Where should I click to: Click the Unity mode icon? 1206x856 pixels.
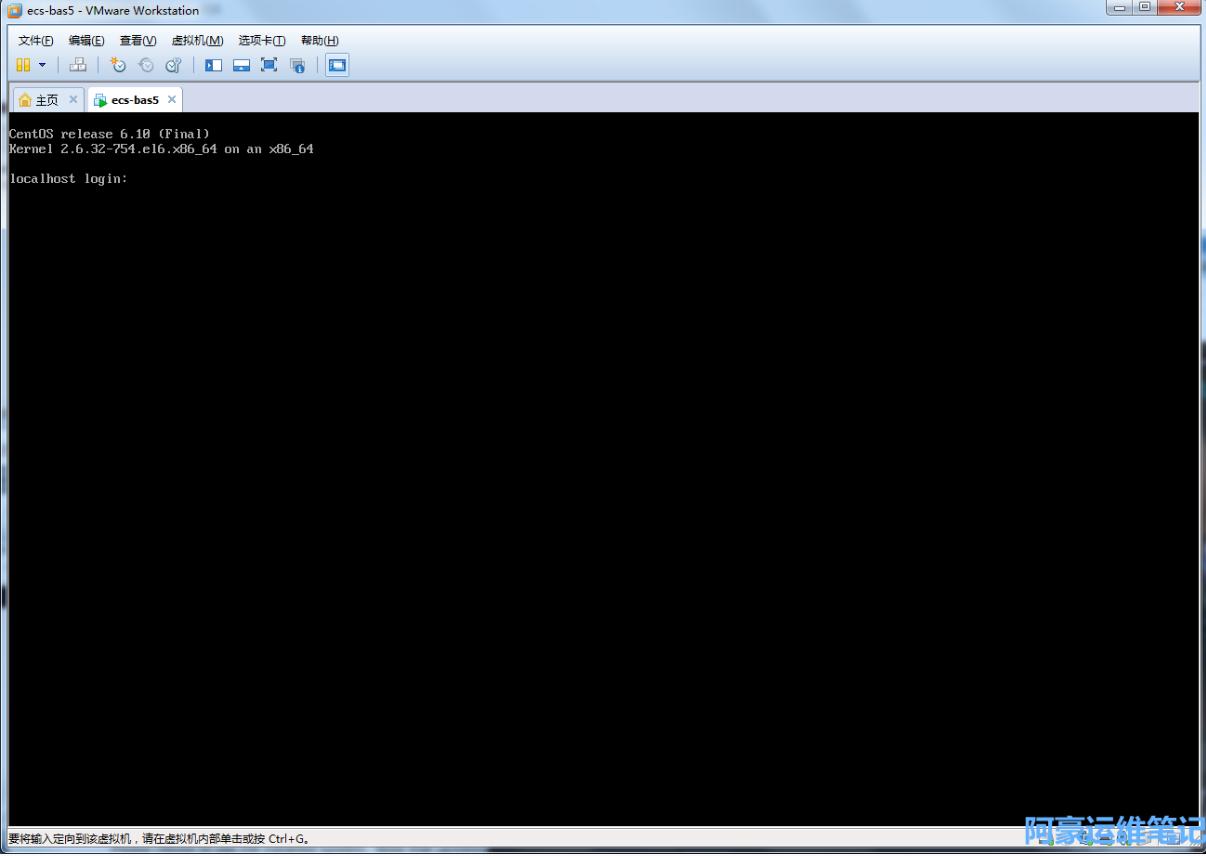(297, 65)
